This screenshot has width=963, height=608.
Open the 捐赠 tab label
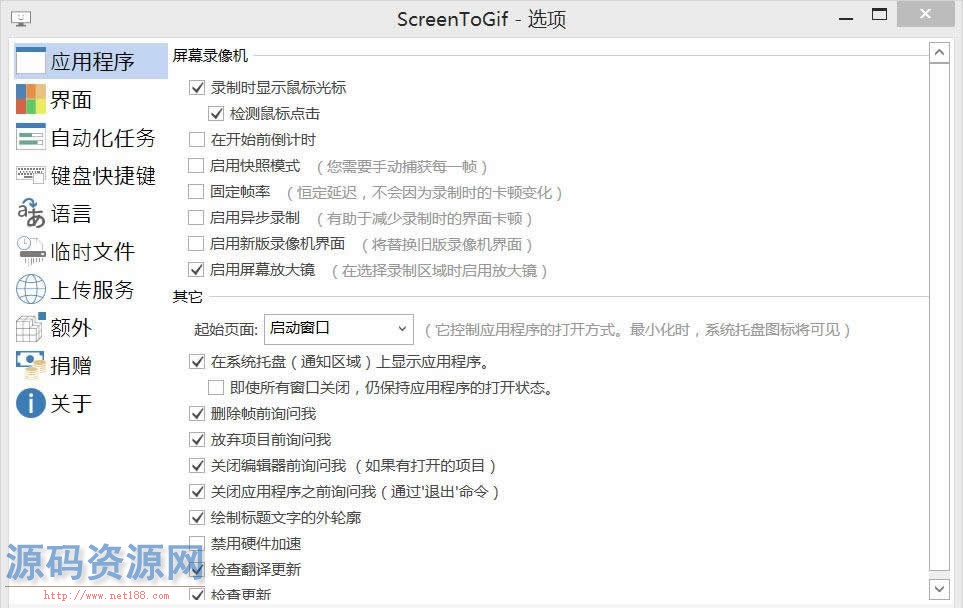click(71, 366)
